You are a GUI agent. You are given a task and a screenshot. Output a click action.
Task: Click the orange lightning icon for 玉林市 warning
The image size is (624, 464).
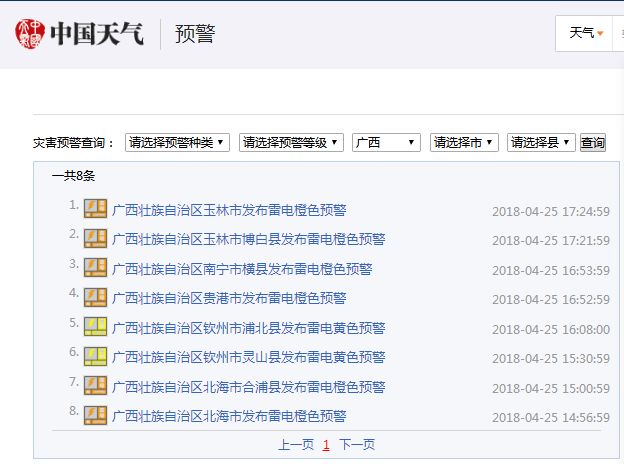(95, 209)
